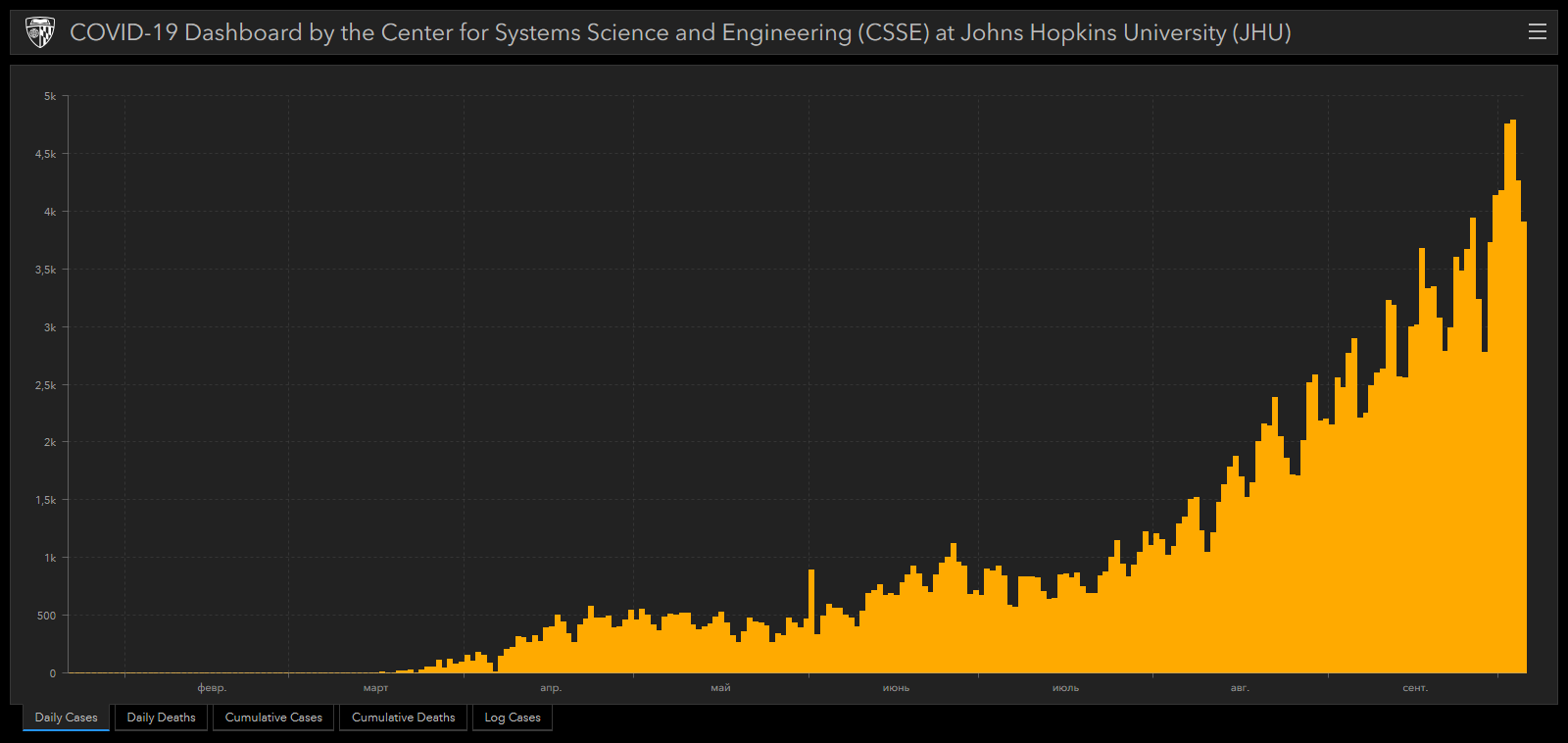This screenshot has width=1568, height=743.
Task: Select the Cumulative Cases tab
Action: [x=273, y=718]
